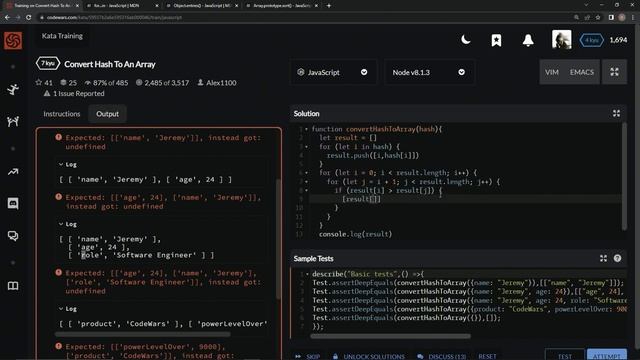This screenshot has width=640, height=360.
Task: Click the ATTEMPT button
Action: 607,355
